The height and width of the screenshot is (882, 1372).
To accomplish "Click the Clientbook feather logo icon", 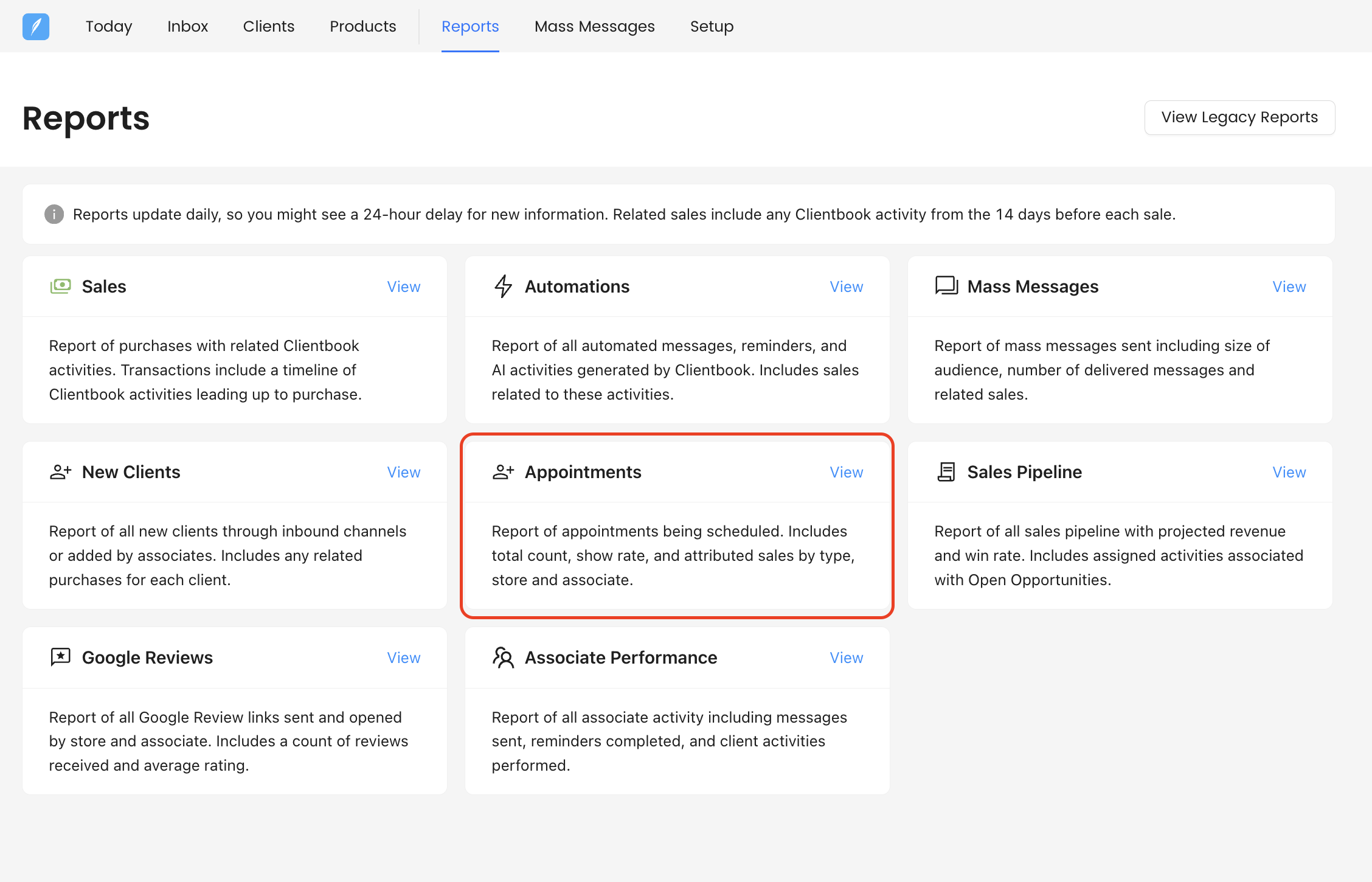I will coord(35,26).
